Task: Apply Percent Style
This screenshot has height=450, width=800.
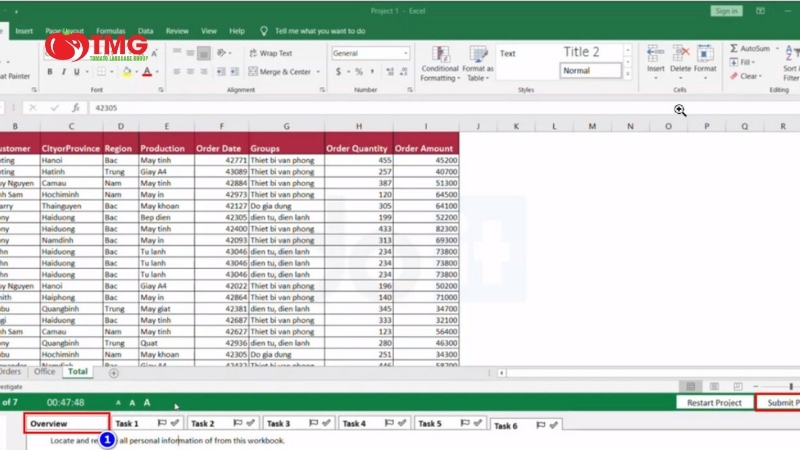Action: [359, 72]
